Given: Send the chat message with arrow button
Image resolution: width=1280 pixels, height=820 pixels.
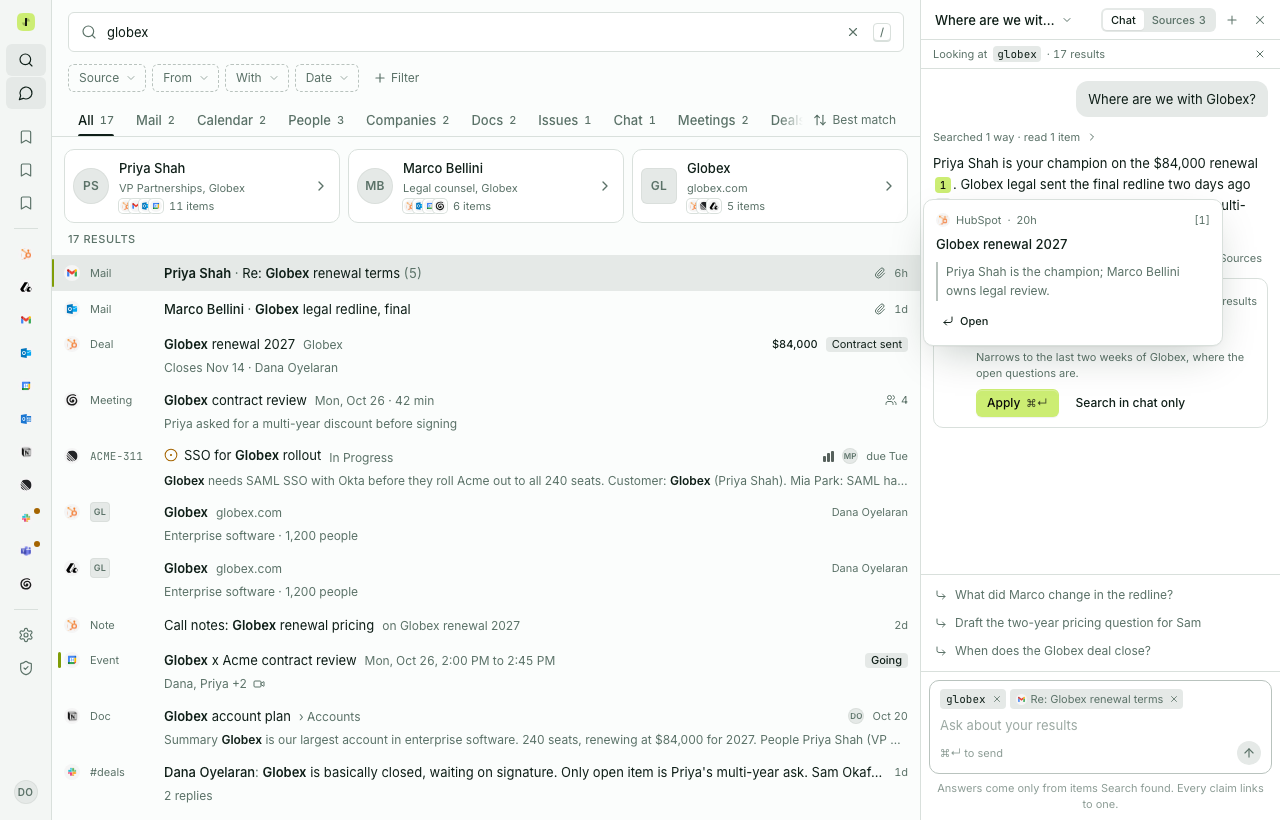Looking at the screenshot, I should 1248,753.
